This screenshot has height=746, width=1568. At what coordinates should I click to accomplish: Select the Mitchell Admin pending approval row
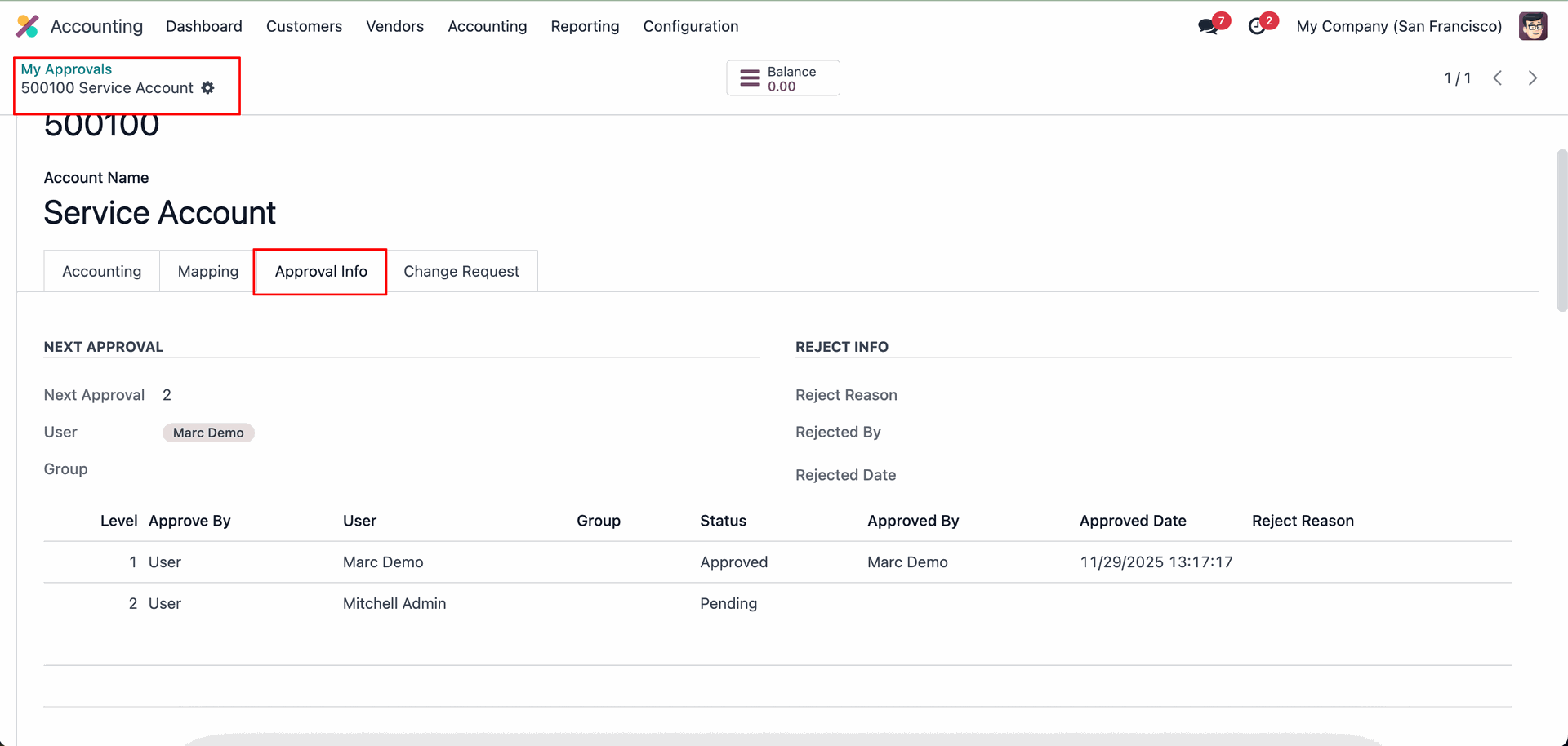coord(394,604)
